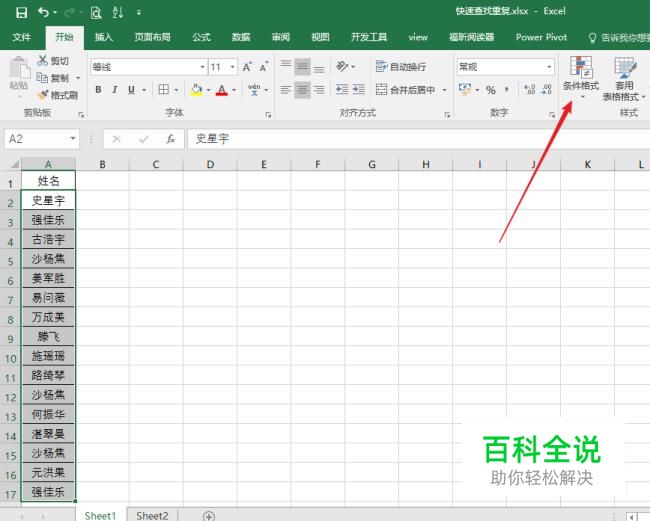Click the Name Box showing A2
The image size is (650, 521).
pyautogui.click(x=41, y=138)
